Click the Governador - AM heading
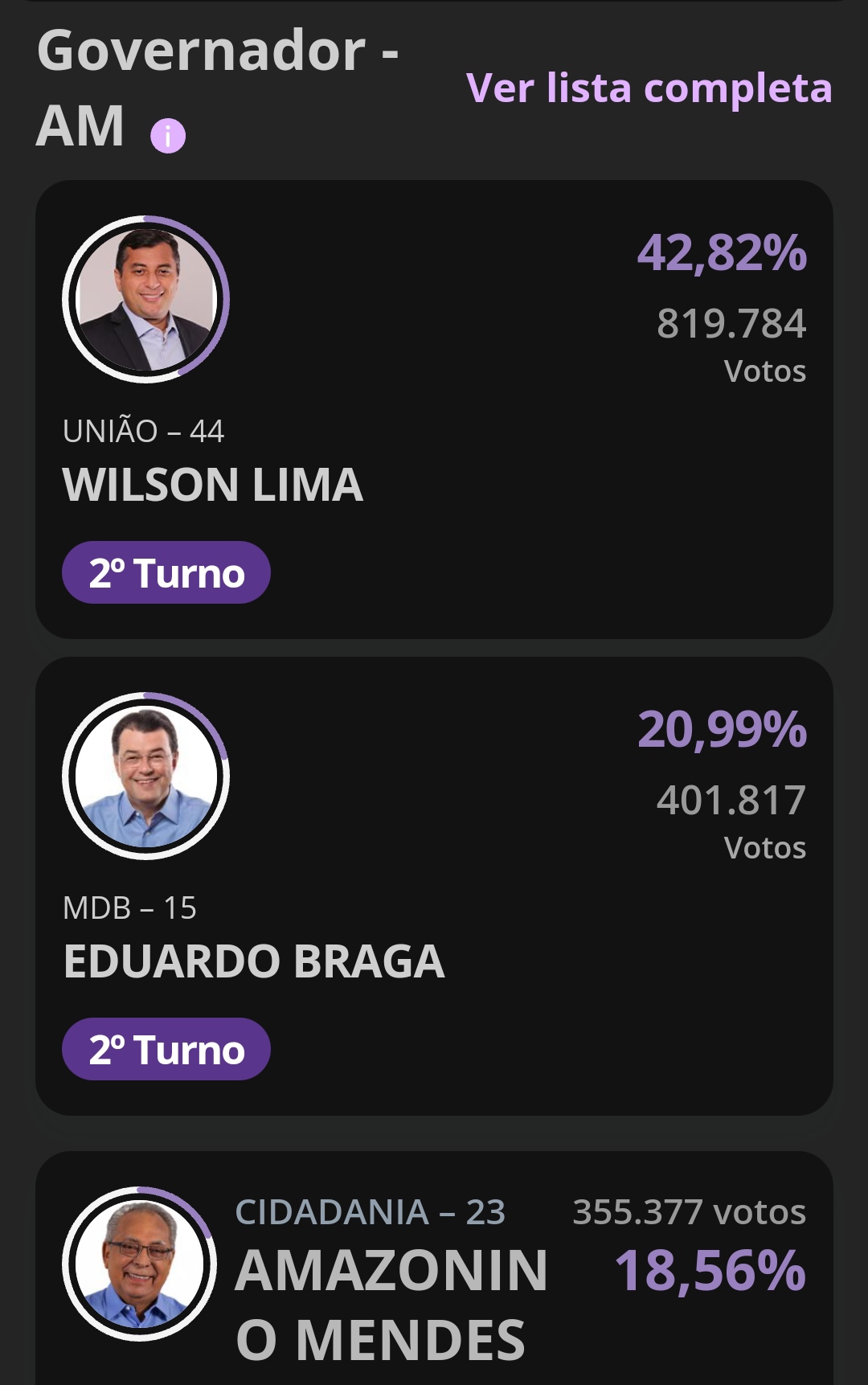868x1385 pixels. [x=217, y=88]
